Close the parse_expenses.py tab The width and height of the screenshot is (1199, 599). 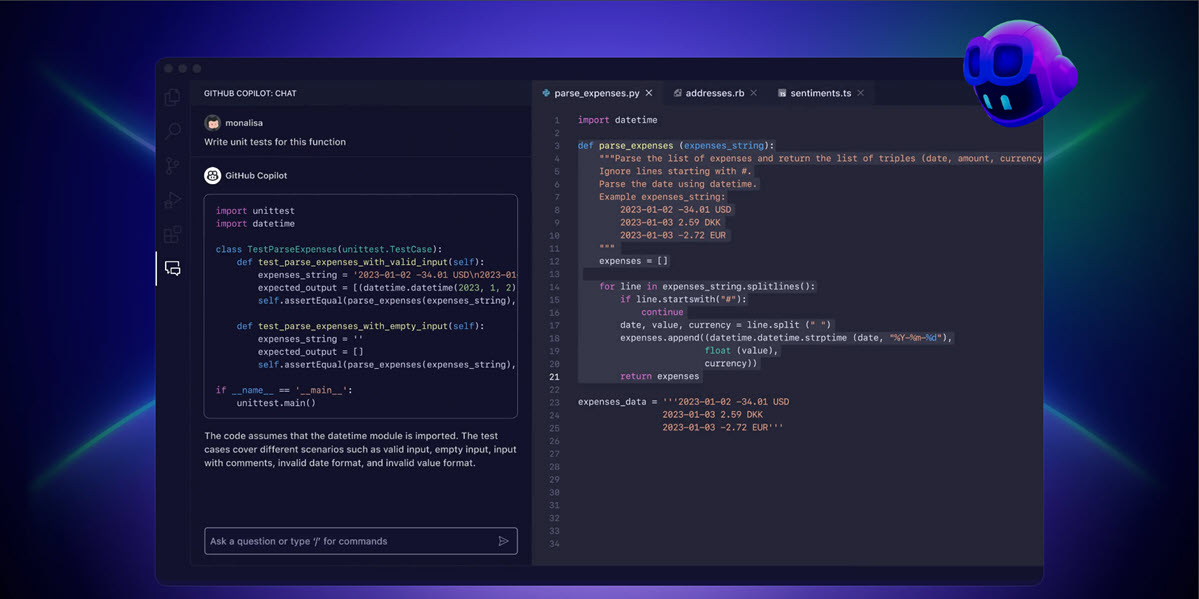coord(648,92)
